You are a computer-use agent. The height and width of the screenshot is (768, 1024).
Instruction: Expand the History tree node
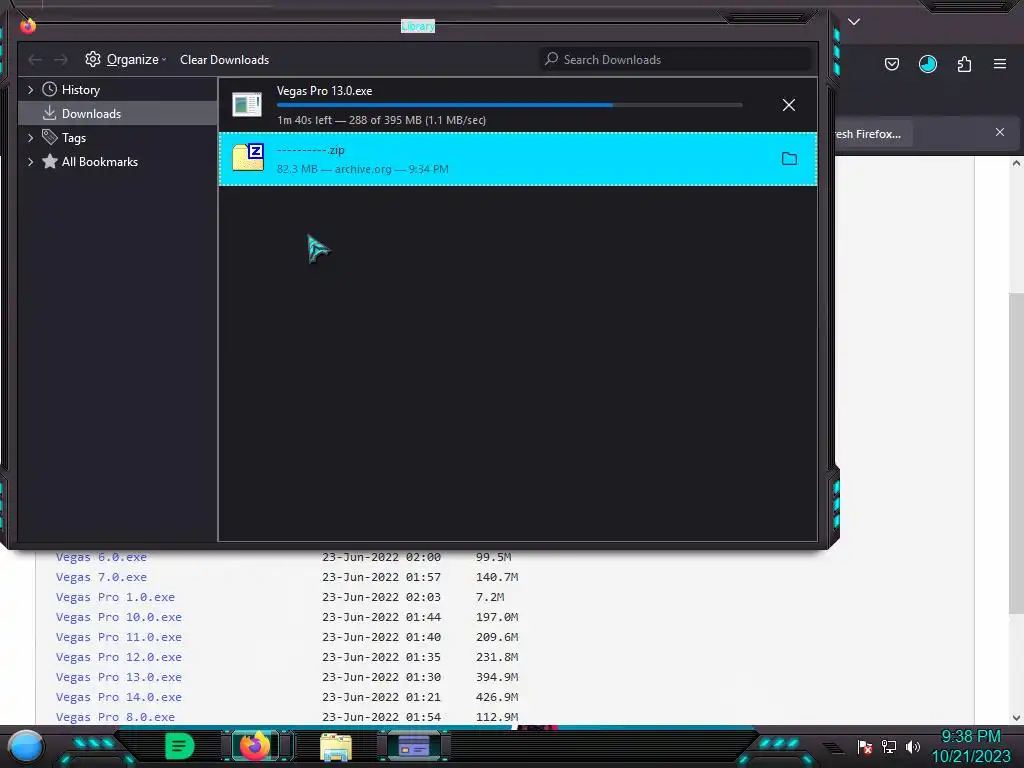pos(31,89)
